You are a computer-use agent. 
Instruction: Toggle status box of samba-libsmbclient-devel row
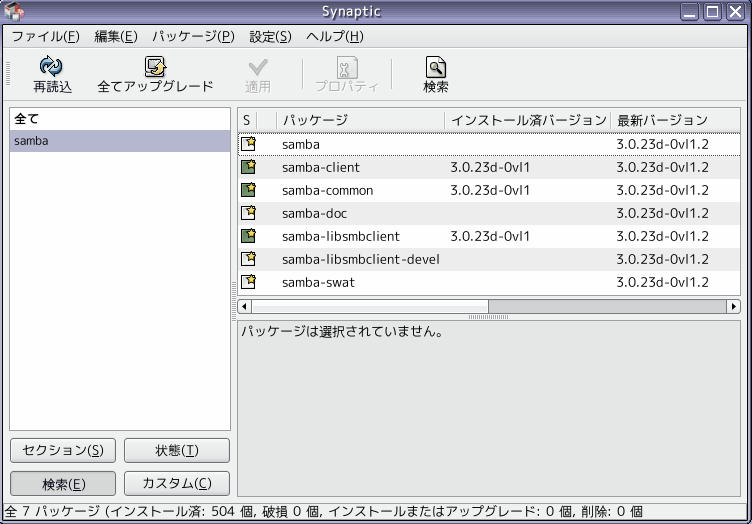tap(248, 258)
